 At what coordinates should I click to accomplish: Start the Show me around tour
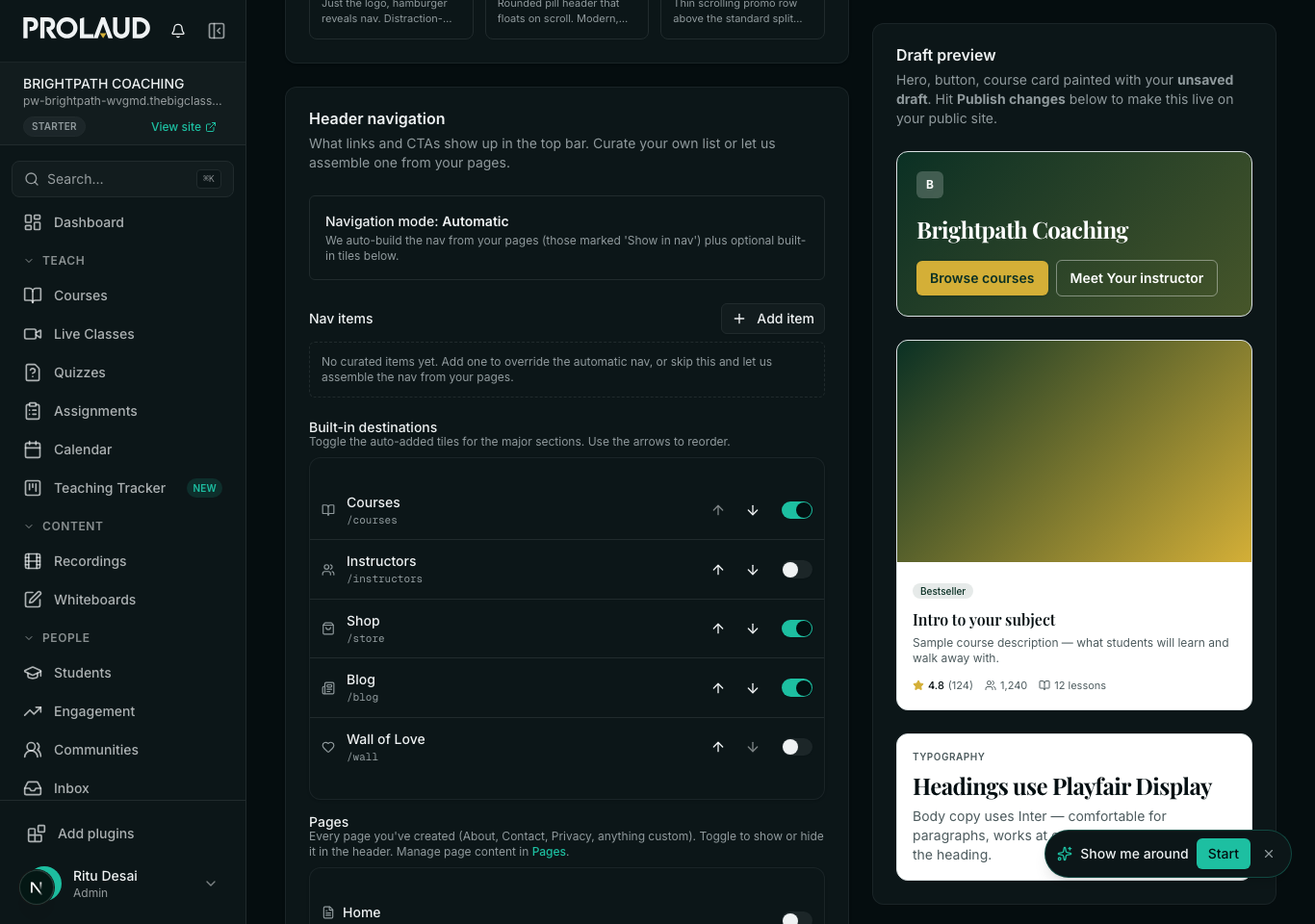click(x=1223, y=854)
